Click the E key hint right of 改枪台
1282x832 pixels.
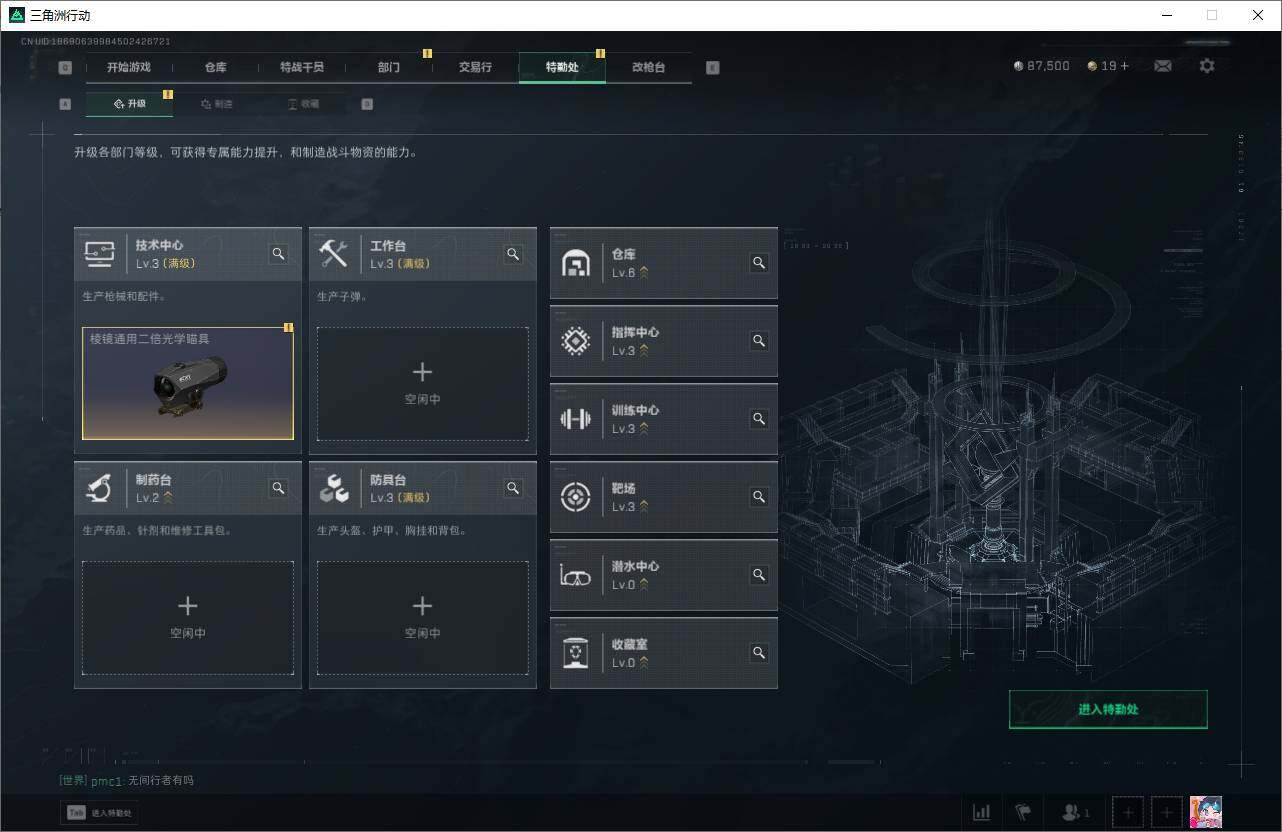(712, 68)
